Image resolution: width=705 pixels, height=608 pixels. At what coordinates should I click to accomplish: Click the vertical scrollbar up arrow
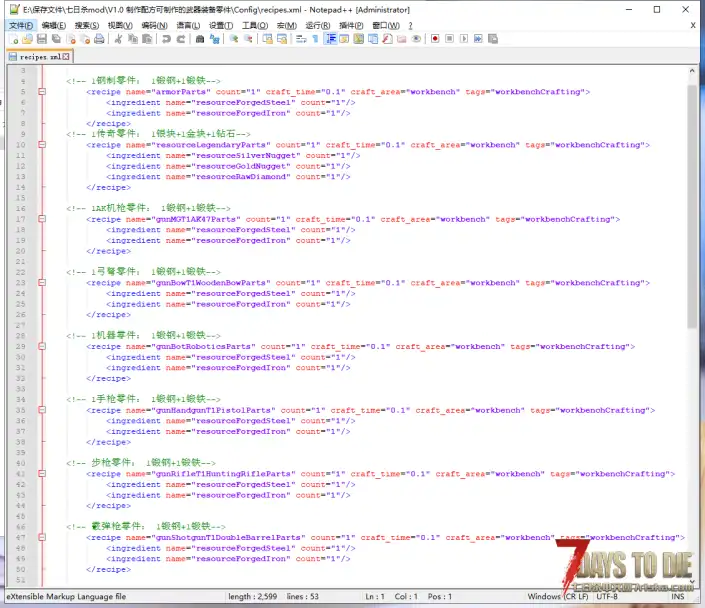[692, 71]
